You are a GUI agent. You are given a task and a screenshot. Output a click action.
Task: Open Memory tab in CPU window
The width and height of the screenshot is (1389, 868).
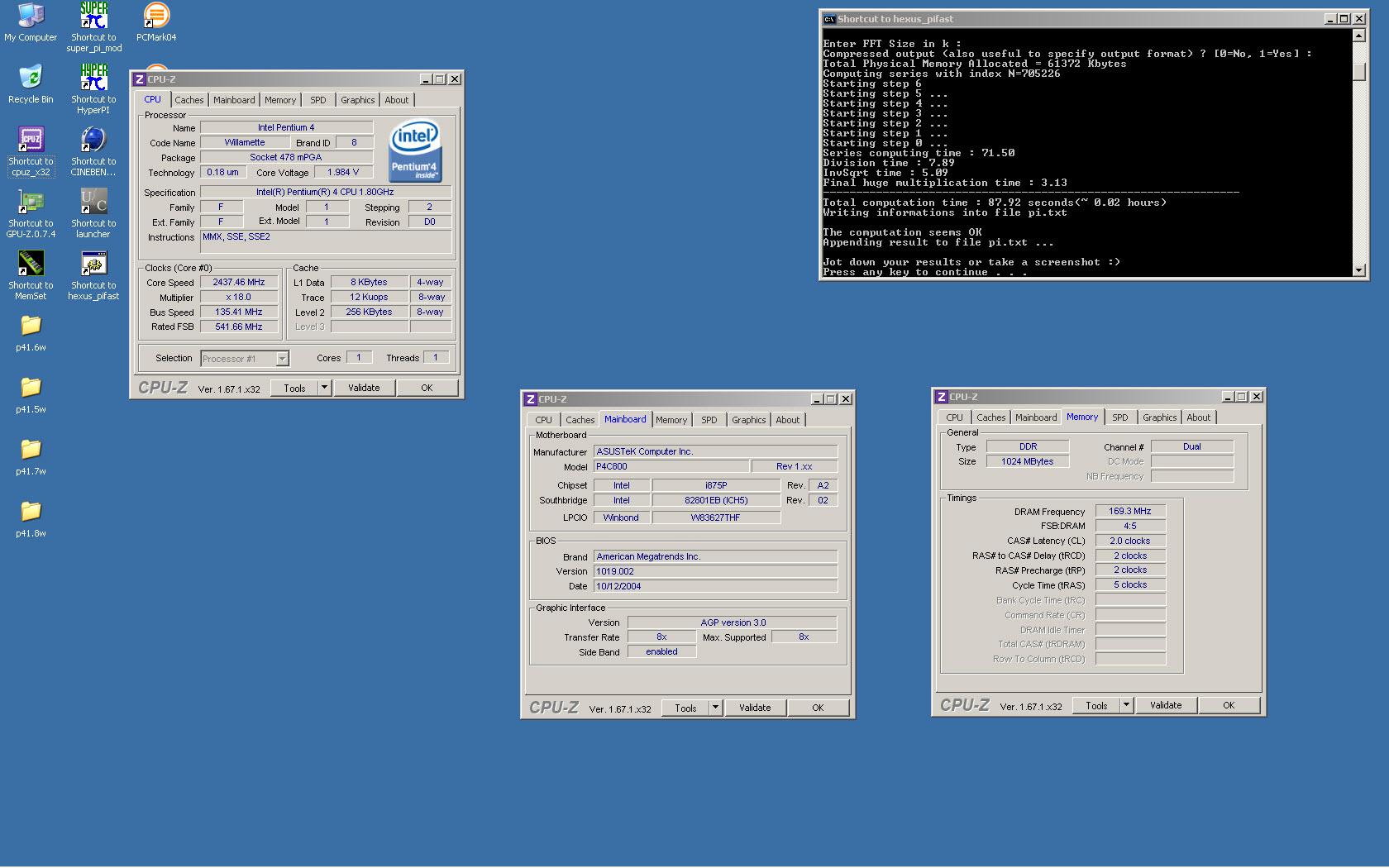pos(280,100)
